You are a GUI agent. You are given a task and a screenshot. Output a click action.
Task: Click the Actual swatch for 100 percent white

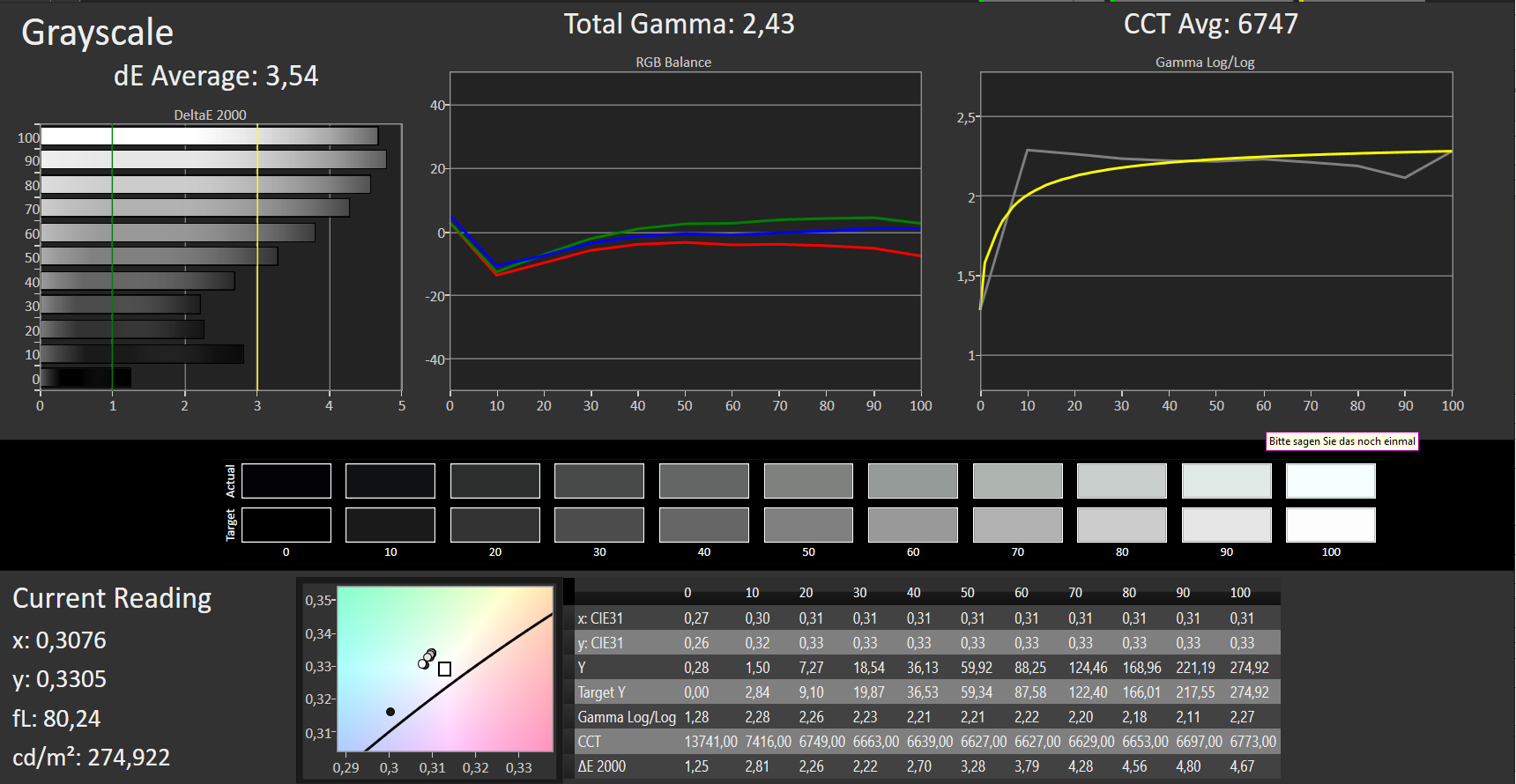point(1331,481)
